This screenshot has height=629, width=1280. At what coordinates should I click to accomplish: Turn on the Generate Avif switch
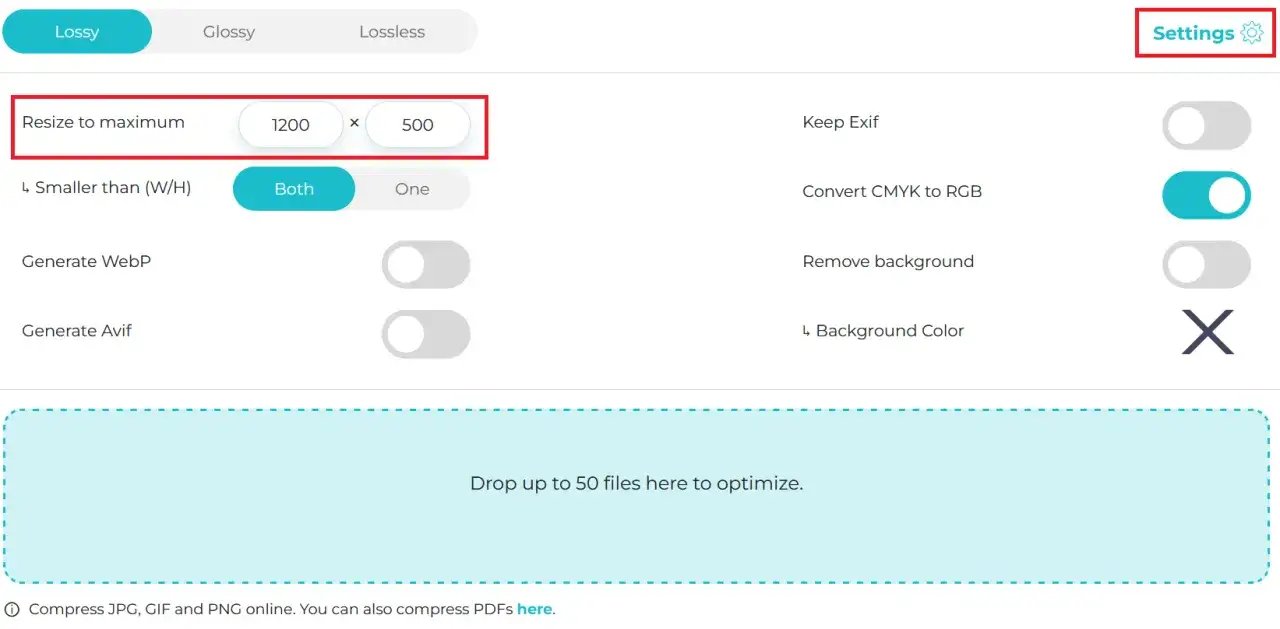[x=426, y=334]
